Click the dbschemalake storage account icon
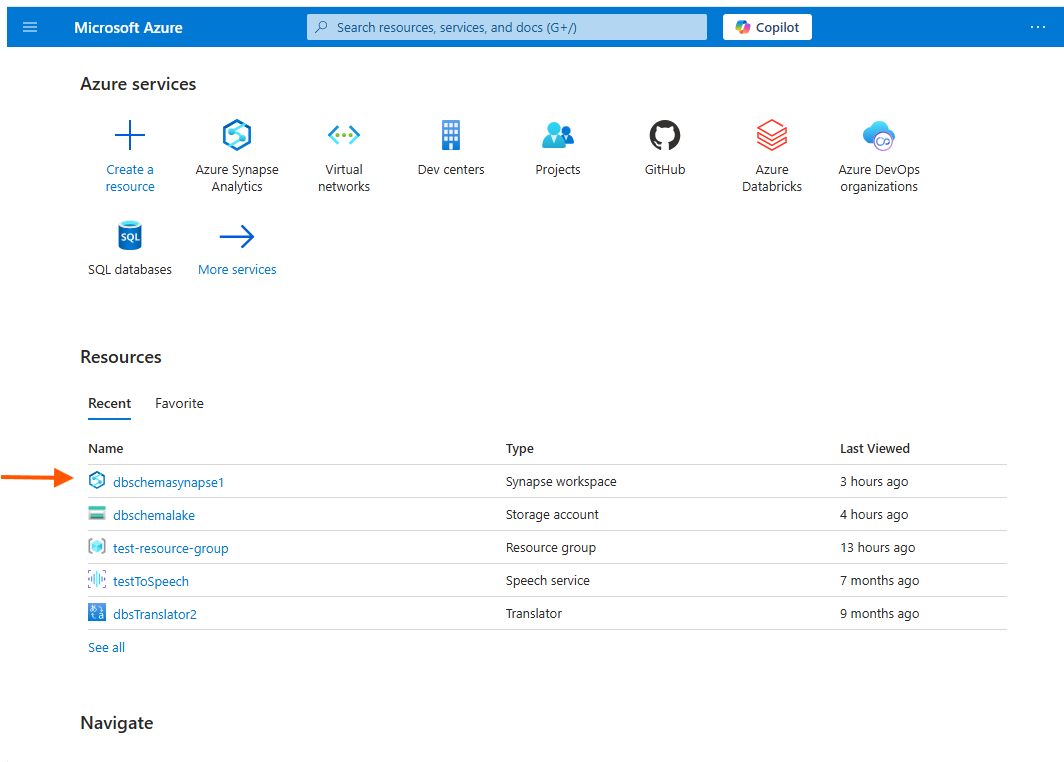The width and height of the screenshot is (1064, 762). click(x=97, y=514)
